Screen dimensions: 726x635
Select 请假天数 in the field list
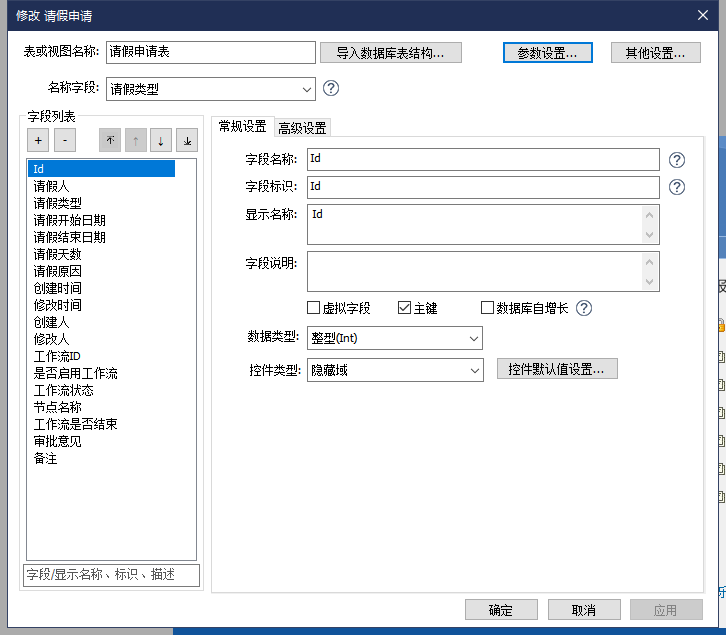click(57, 254)
